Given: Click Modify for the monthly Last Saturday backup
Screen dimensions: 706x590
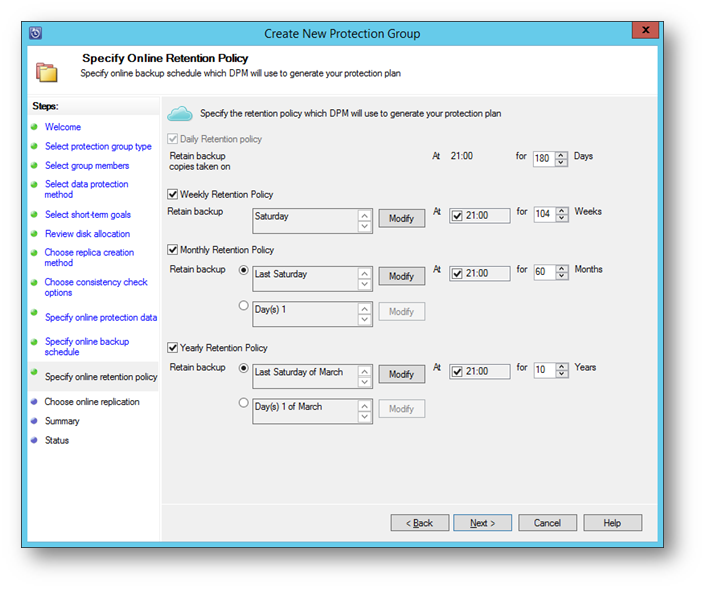Looking at the screenshot, I should 402,276.
